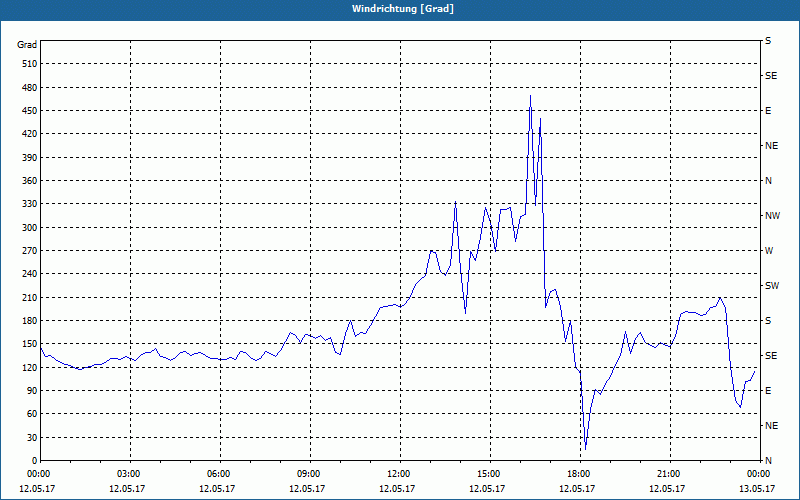This screenshot has width=800, height=500.
Task: Click the 330 y-axis value
Action: 30,204
